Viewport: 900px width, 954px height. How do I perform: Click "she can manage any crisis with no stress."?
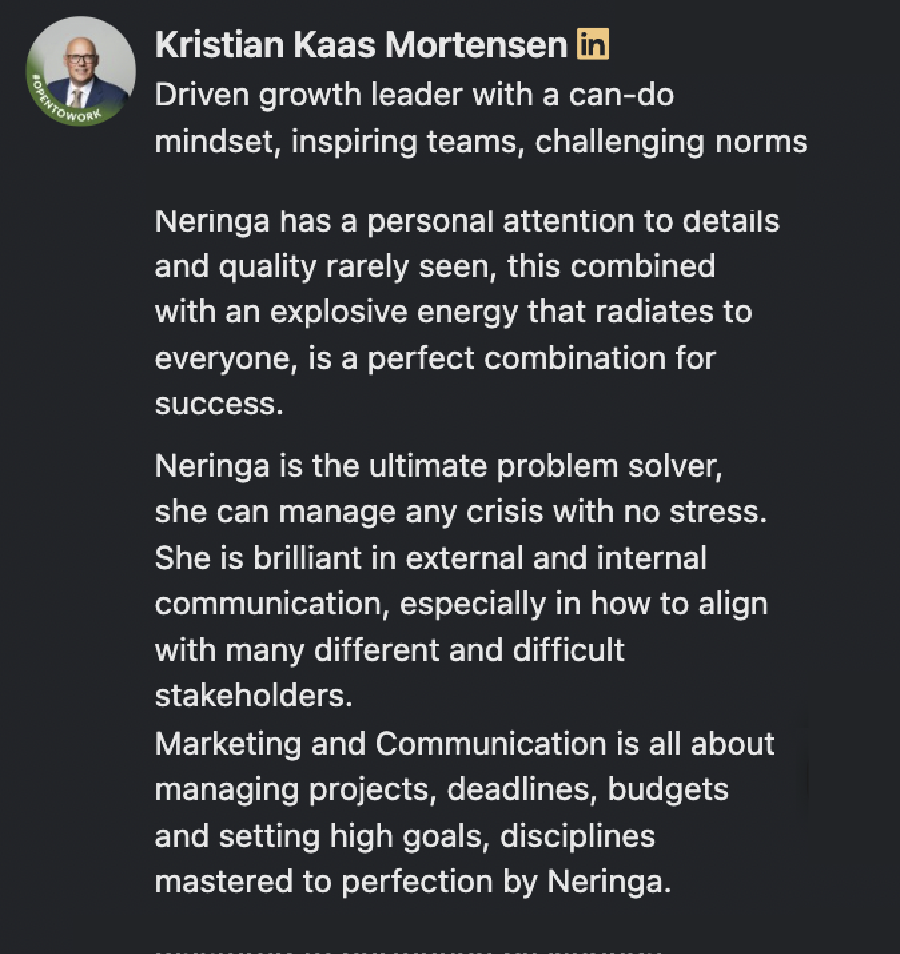[x=460, y=512]
